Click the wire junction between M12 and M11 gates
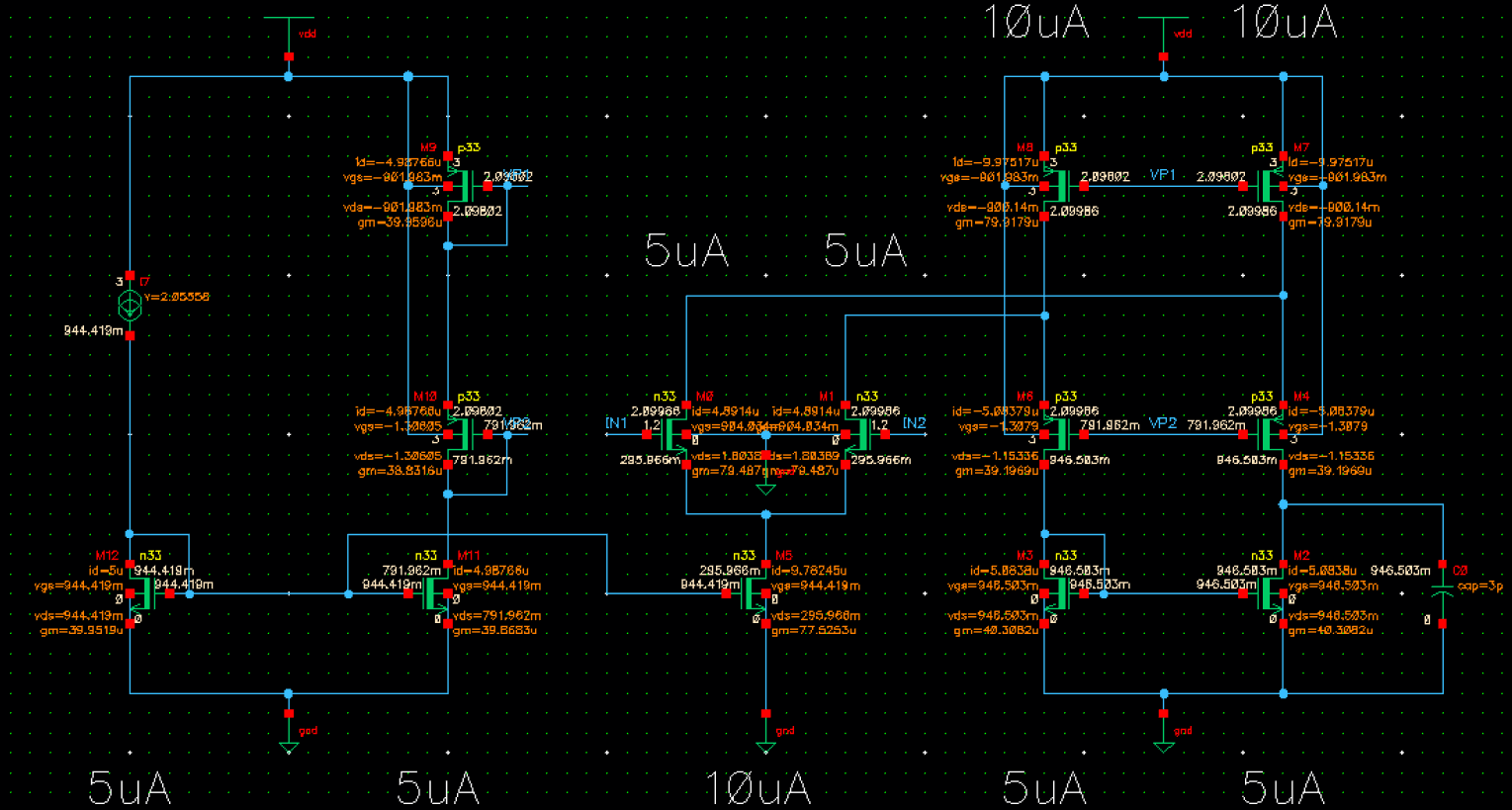Image resolution: width=1512 pixels, height=810 pixels. coord(348,593)
